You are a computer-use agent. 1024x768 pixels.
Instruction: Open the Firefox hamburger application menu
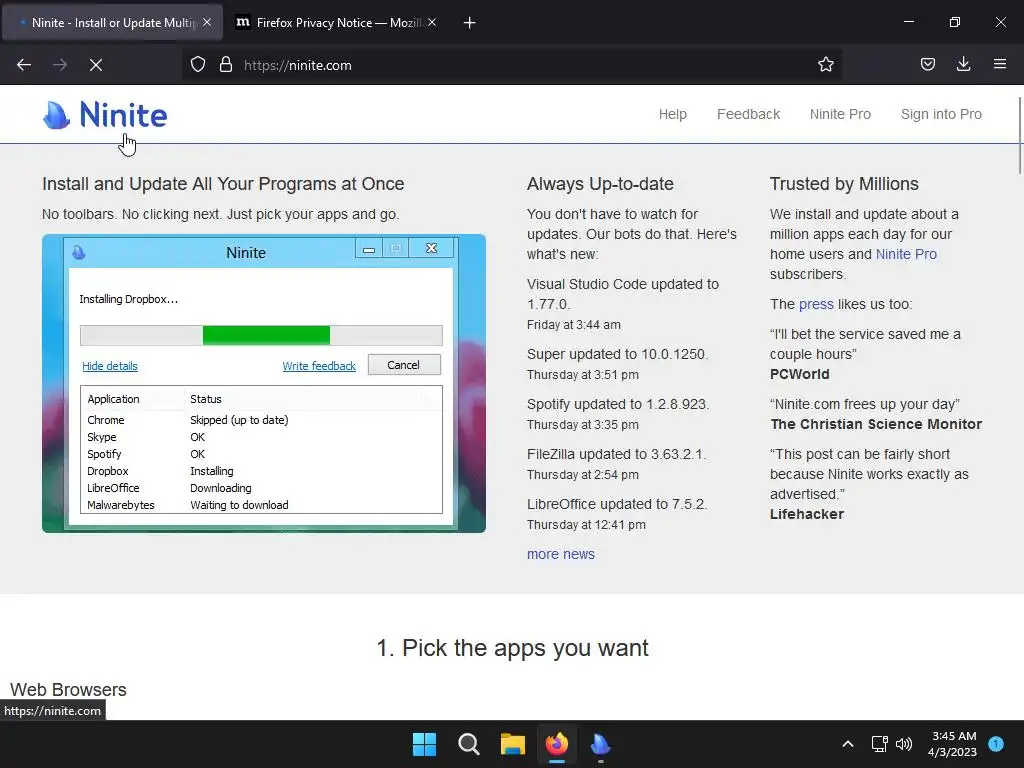click(1000, 65)
